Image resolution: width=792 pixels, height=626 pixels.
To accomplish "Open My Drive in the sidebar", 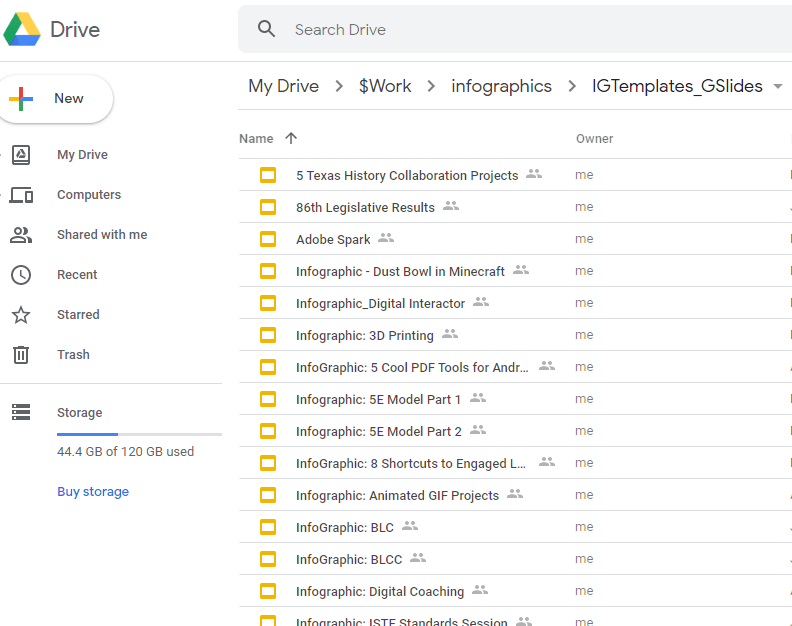I will click(x=82, y=155).
